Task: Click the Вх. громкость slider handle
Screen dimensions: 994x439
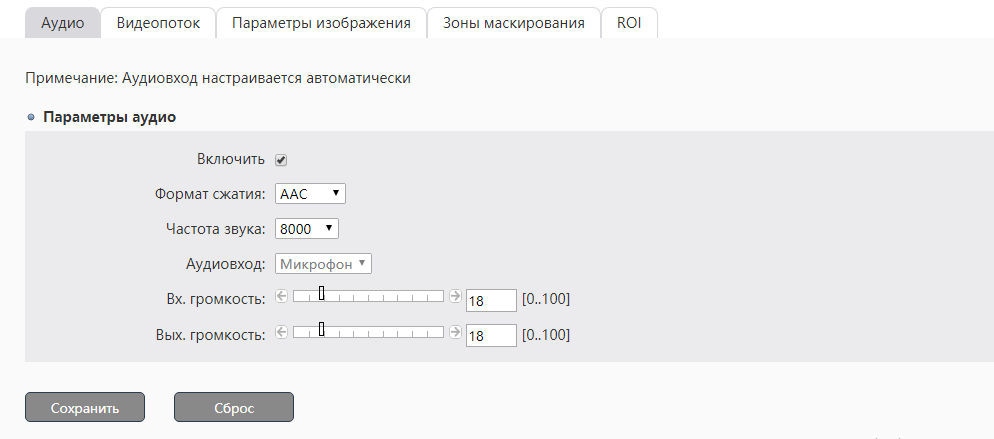Action: pos(322,293)
